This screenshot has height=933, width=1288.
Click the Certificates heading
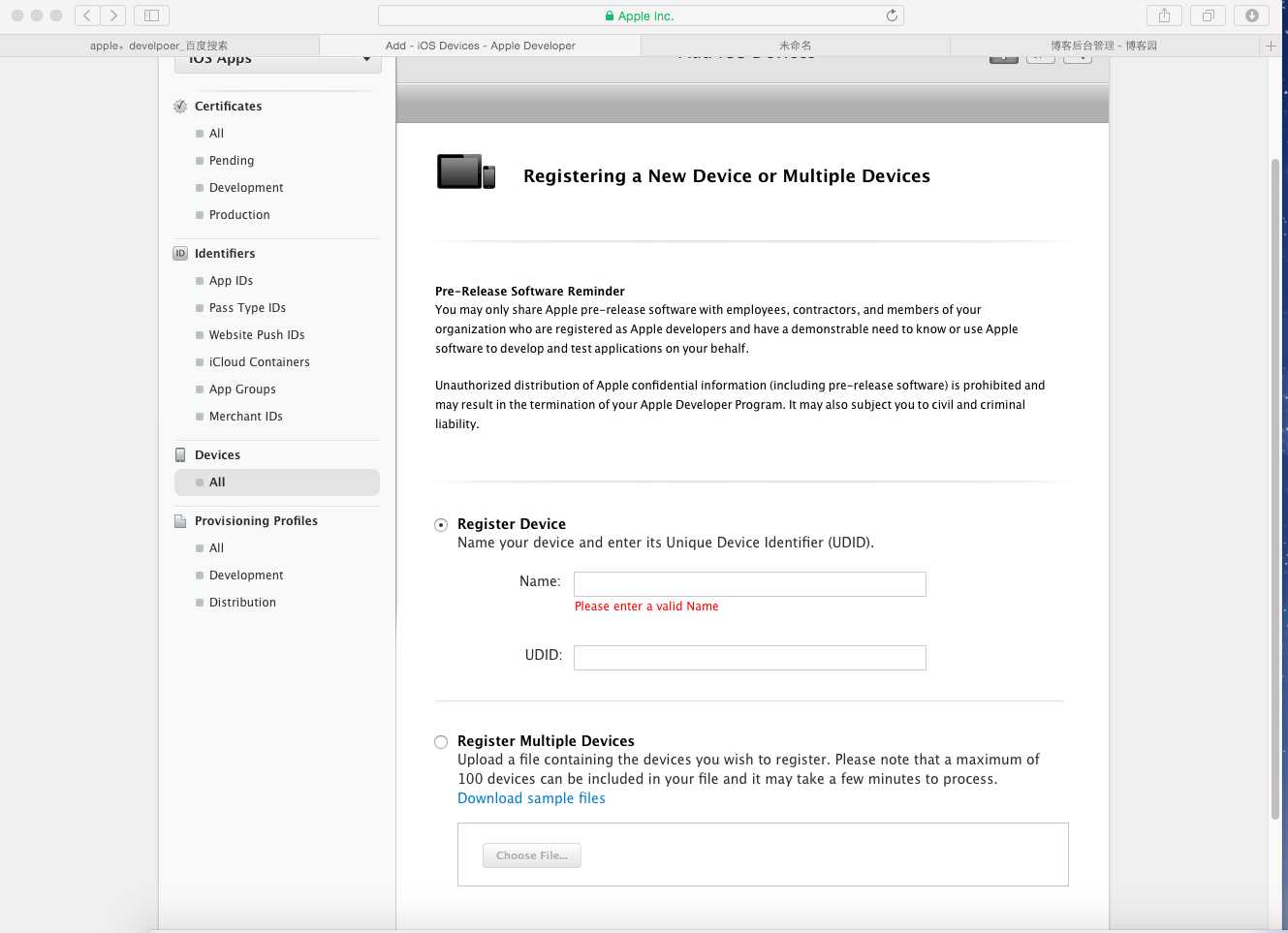point(228,107)
